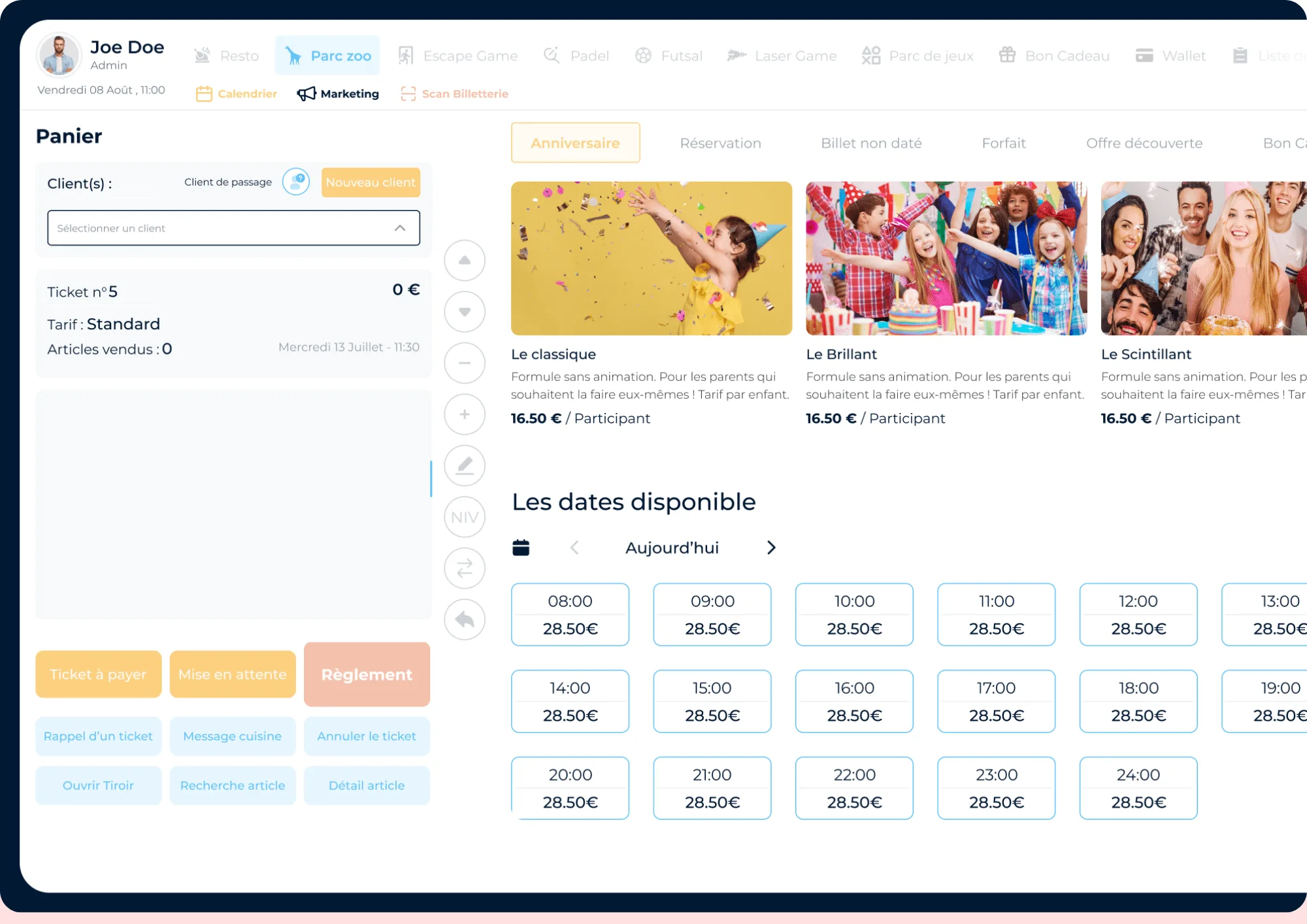This screenshot has width=1307, height=924.
Task: Click the Aujourd'hui date label
Action: click(x=672, y=548)
